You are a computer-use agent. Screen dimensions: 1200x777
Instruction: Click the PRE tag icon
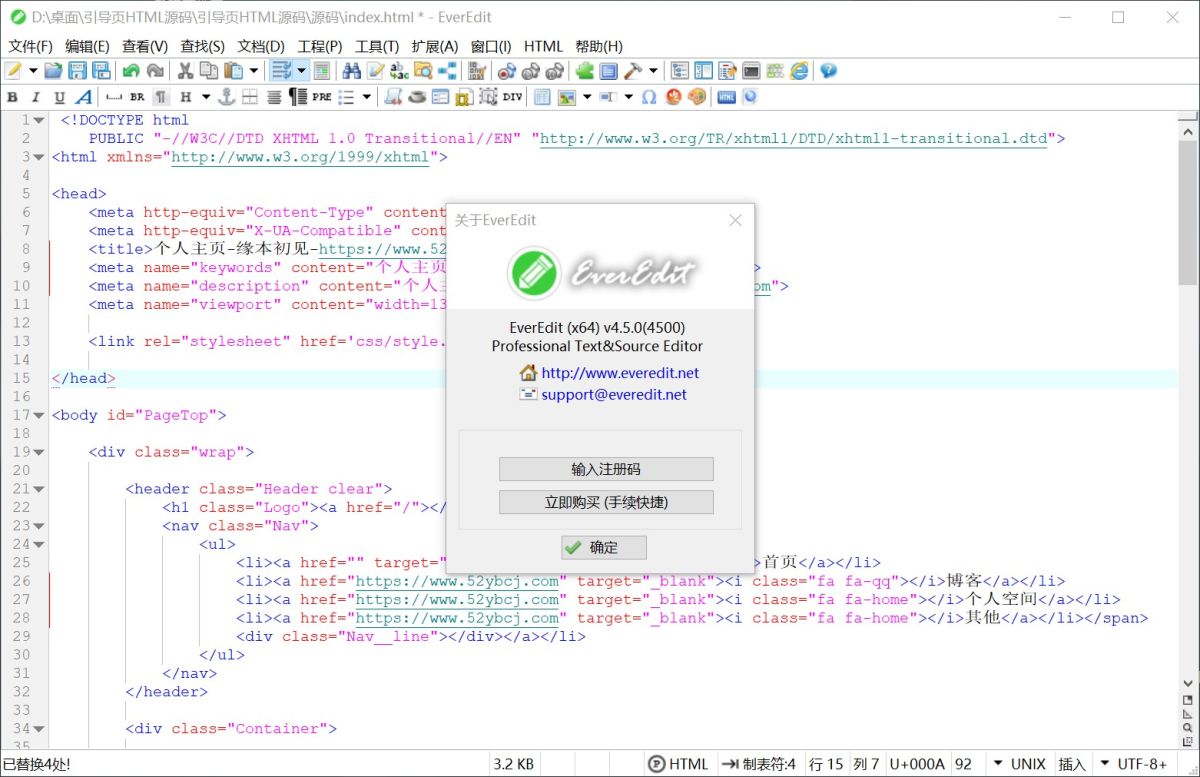[x=321, y=97]
